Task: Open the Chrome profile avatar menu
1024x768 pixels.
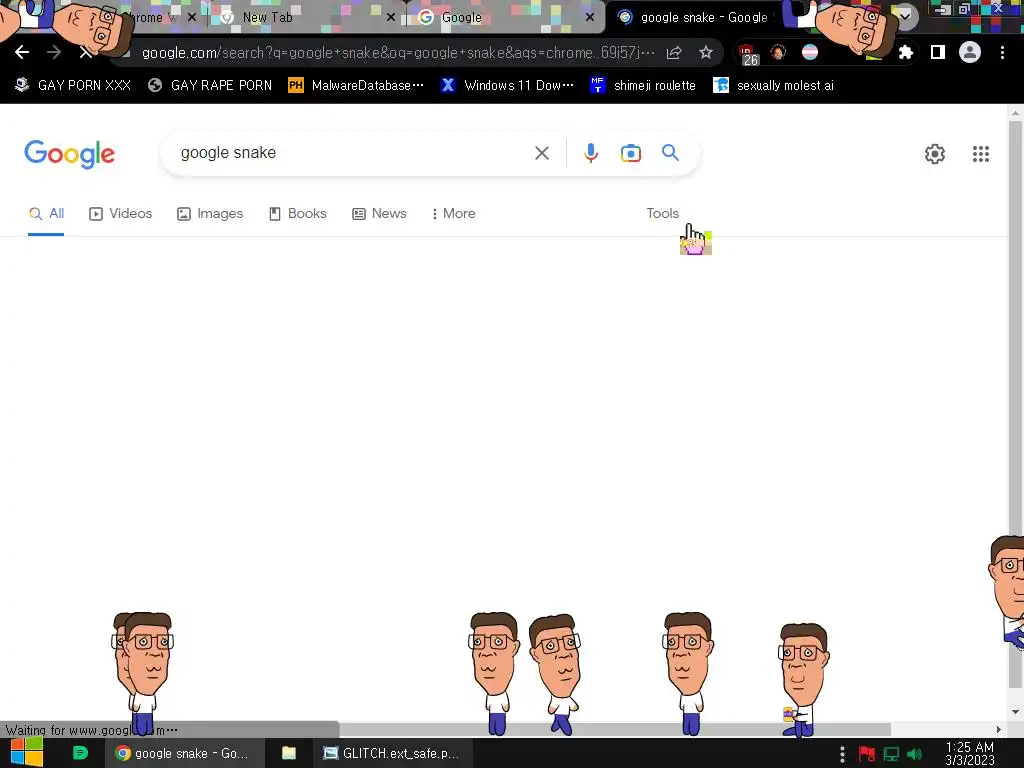Action: click(970, 52)
